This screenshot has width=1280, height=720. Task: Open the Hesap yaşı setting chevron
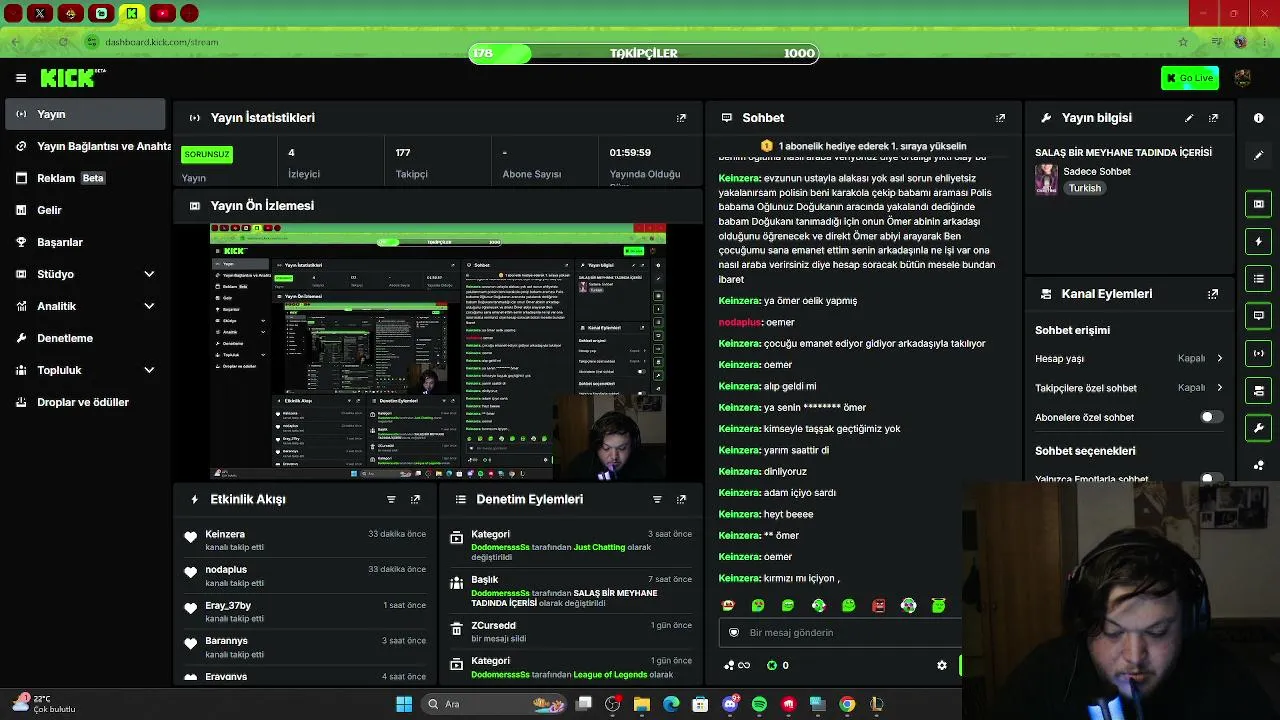(x=1219, y=358)
